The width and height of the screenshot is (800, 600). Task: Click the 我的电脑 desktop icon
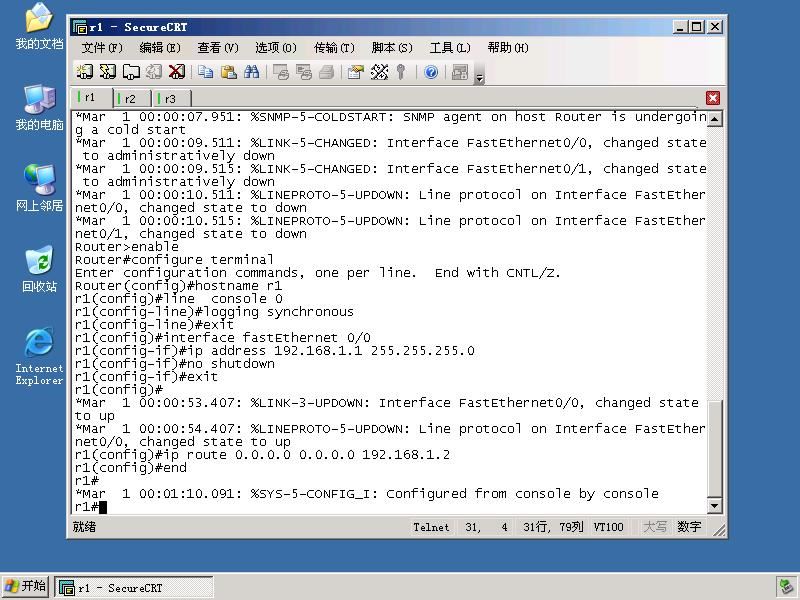point(39,108)
